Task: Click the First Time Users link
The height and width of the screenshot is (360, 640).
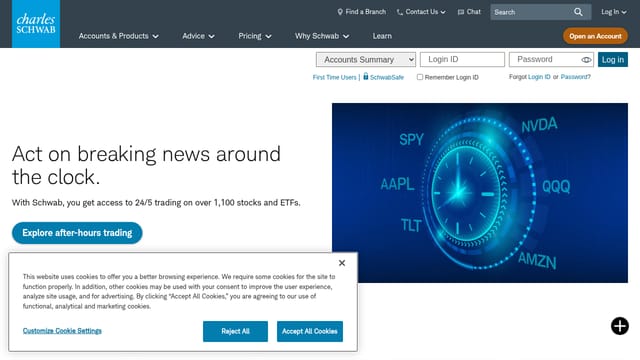Action: 335,77
